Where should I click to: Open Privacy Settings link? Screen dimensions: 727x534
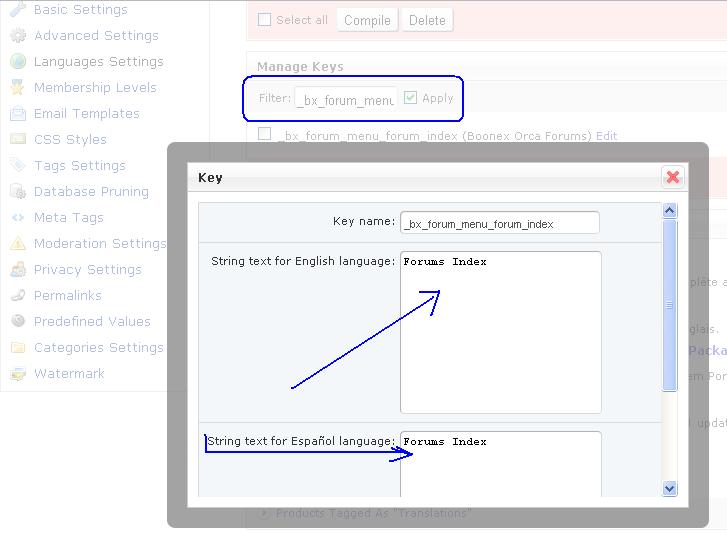click(x=88, y=269)
